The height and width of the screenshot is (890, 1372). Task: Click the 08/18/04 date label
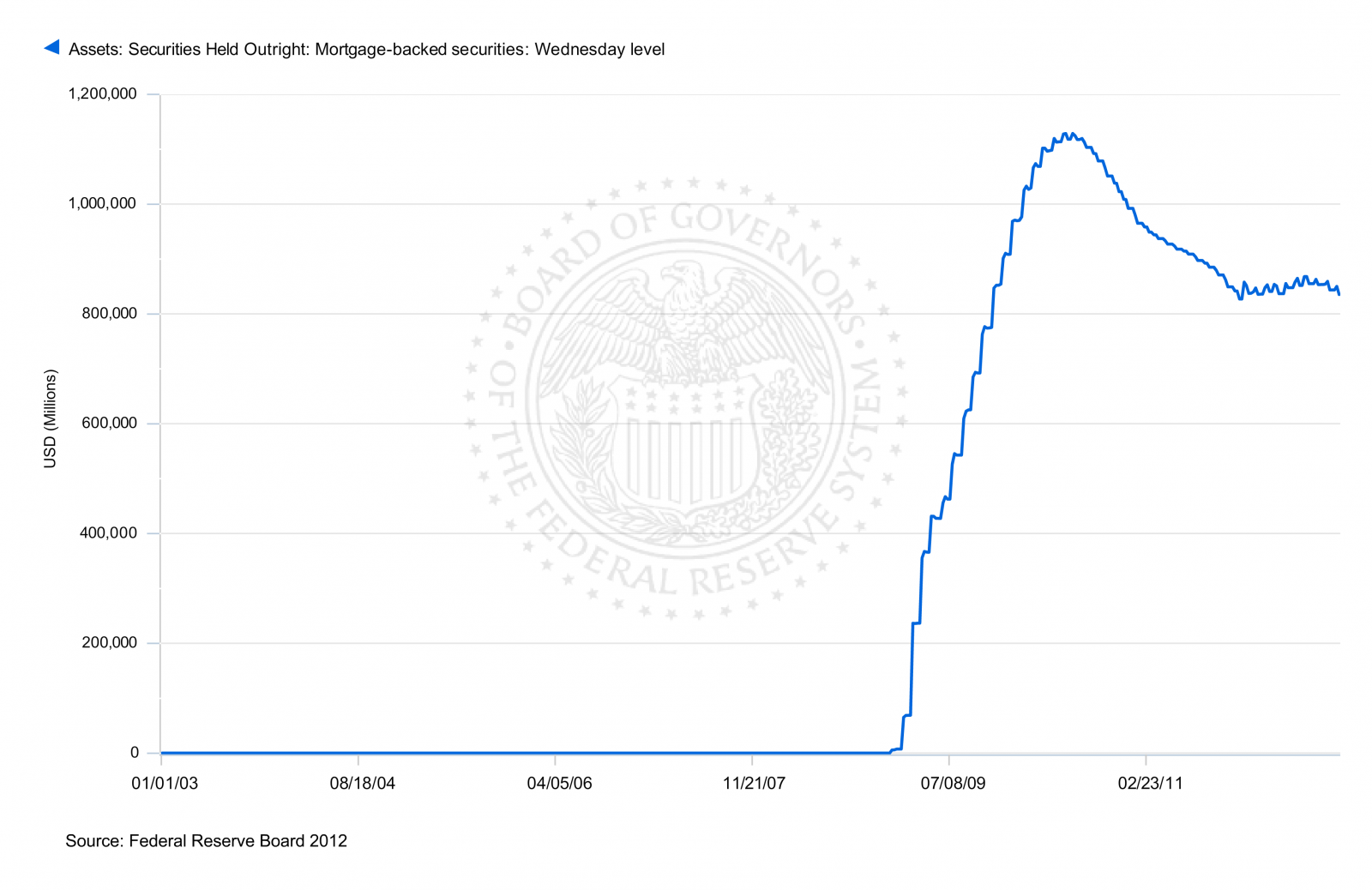point(362,783)
